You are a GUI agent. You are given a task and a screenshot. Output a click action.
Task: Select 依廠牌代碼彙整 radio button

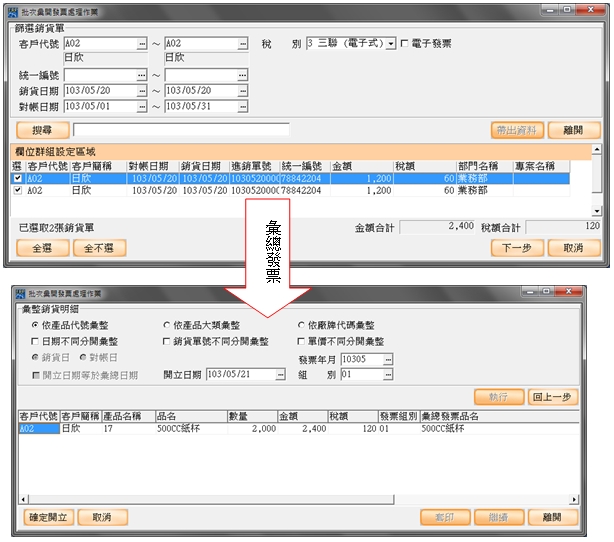click(x=303, y=326)
